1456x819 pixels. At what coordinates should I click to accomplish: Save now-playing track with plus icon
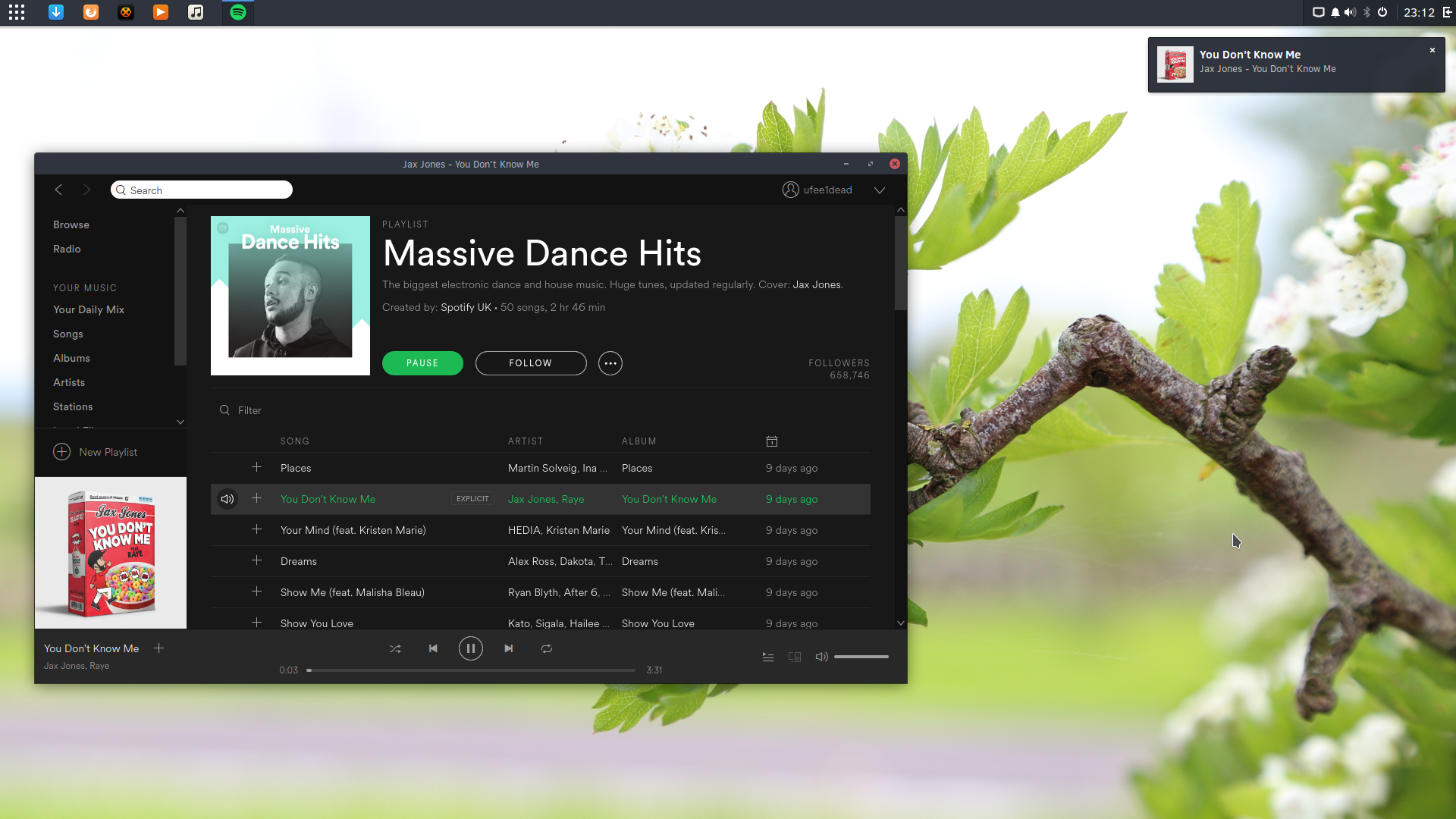pos(158,648)
